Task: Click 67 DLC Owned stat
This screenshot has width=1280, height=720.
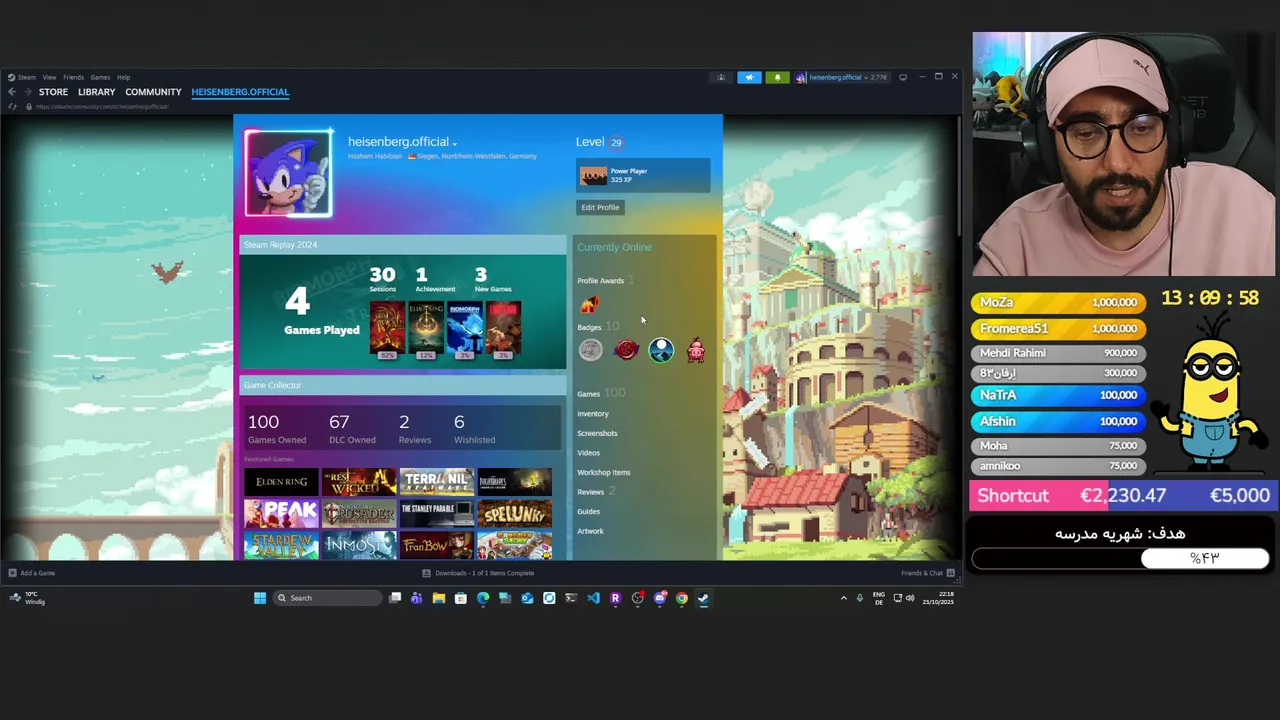Action: coord(352,428)
